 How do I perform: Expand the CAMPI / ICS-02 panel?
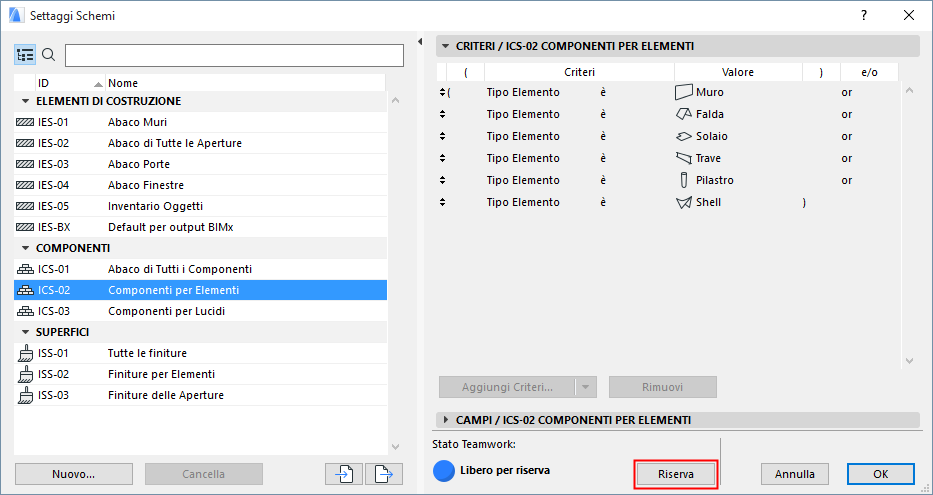445,420
